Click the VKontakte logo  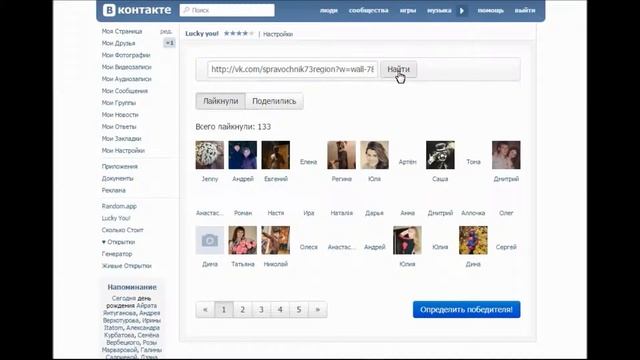pos(137,10)
